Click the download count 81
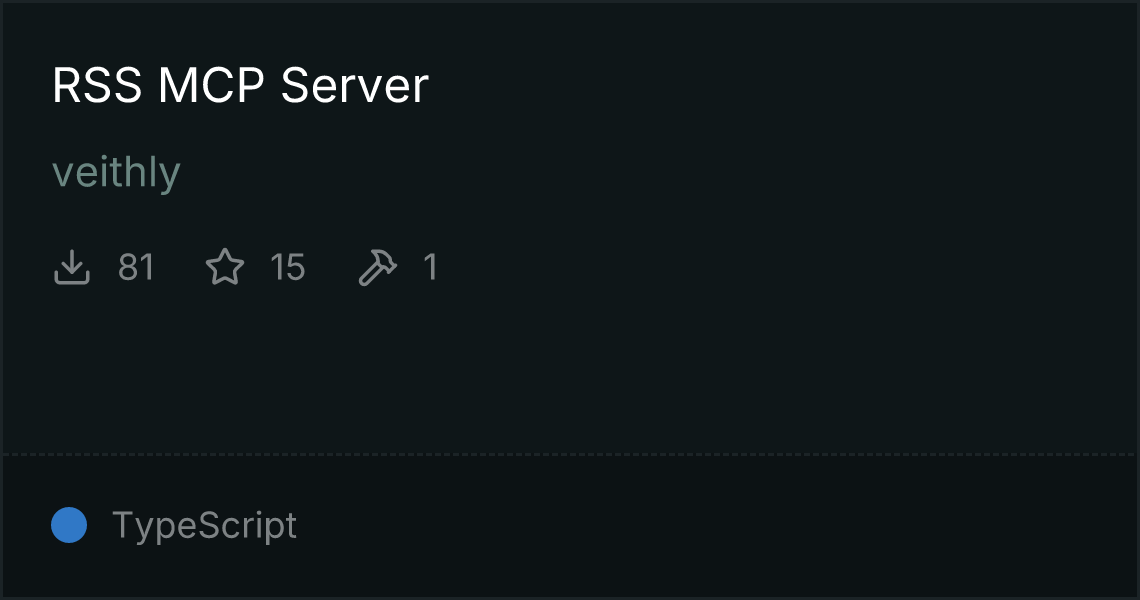The height and width of the screenshot is (600, 1140). click(136, 267)
